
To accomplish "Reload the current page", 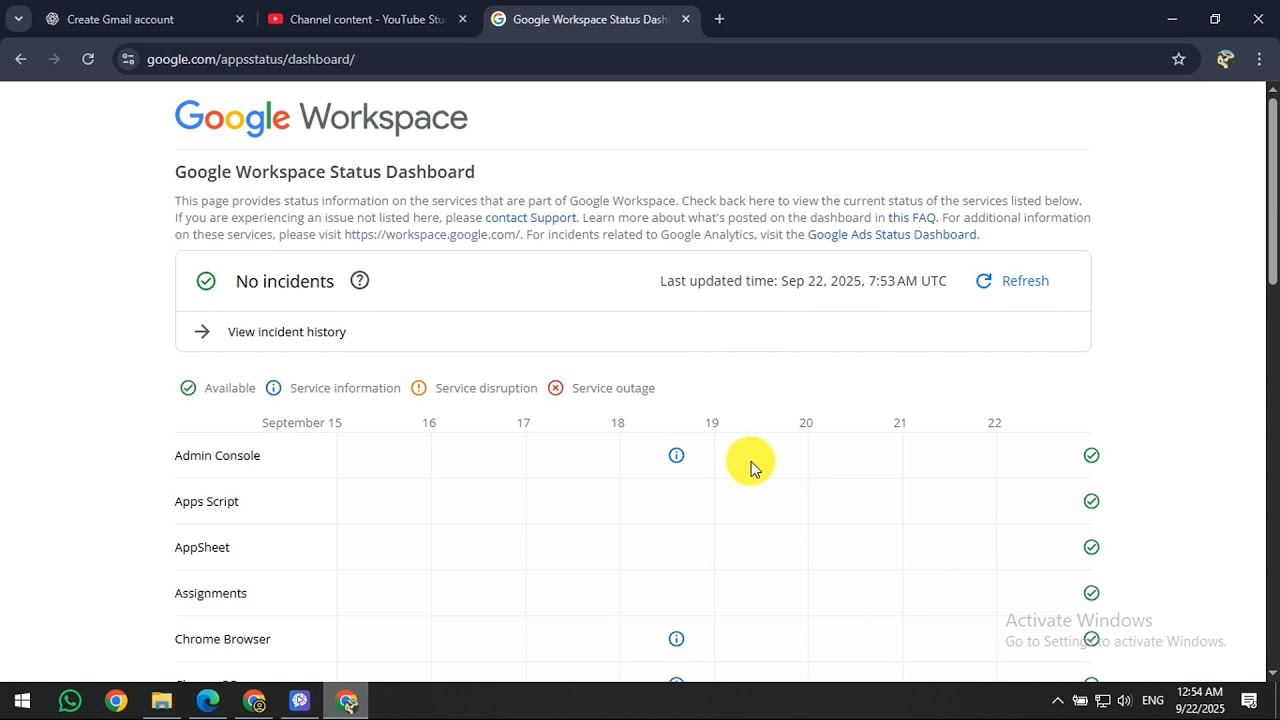I will [88, 59].
